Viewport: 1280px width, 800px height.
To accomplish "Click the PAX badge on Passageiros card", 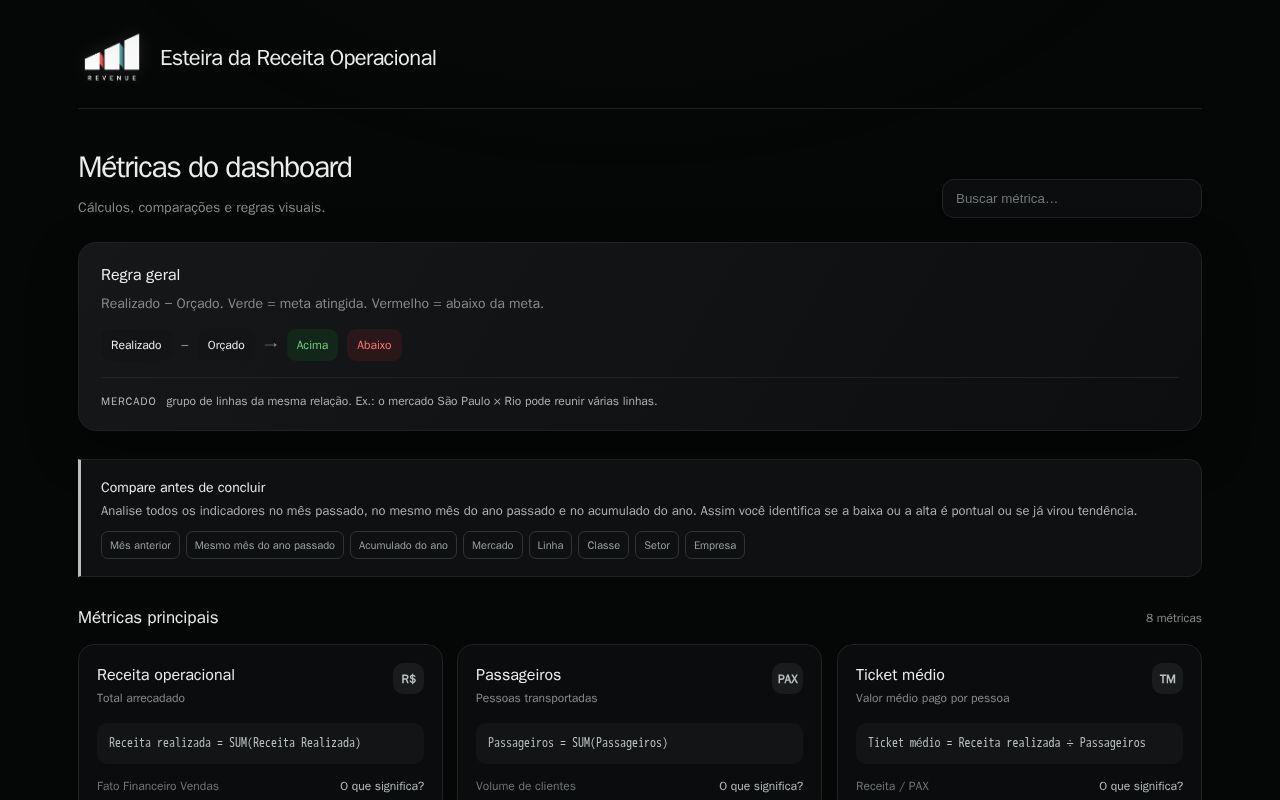I will point(787,679).
